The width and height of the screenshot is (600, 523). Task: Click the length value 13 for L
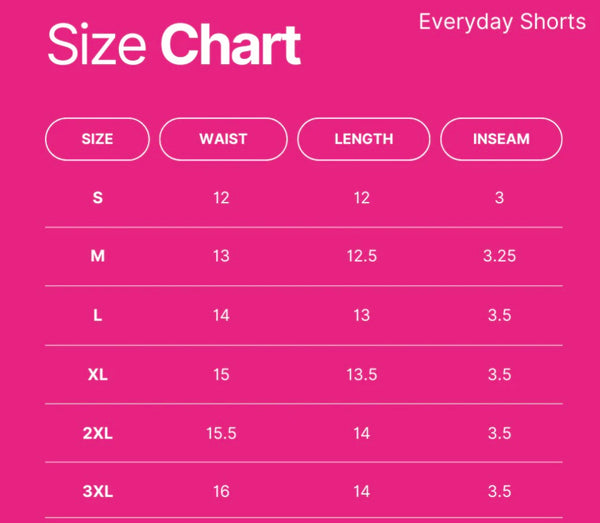(x=361, y=315)
